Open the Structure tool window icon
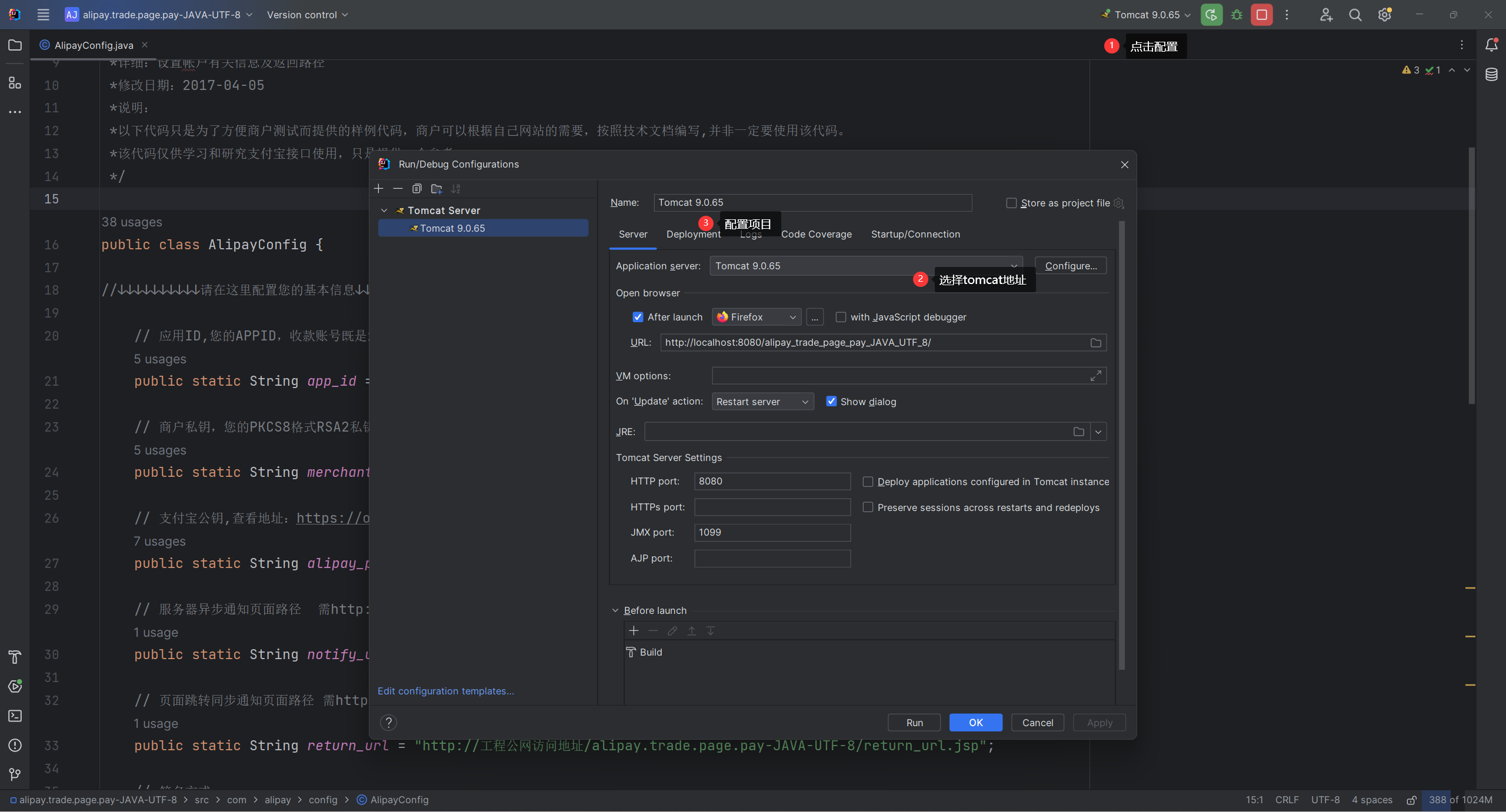This screenshot has width=1506, height=812. click(15, 83)
